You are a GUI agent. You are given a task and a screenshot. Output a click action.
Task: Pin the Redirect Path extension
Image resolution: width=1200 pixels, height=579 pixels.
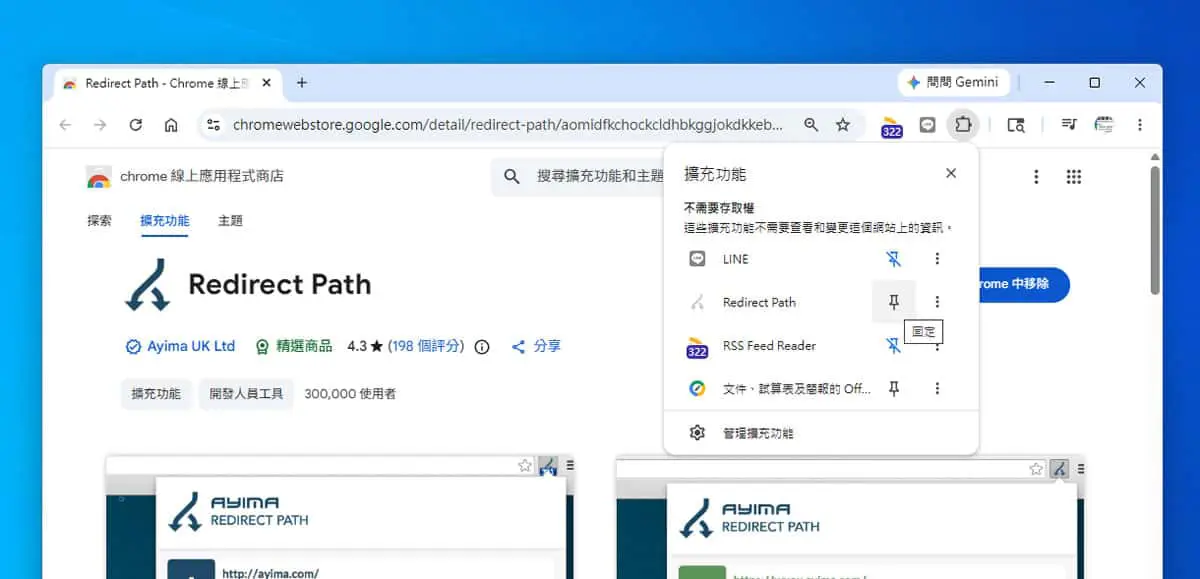click(894, 302)
